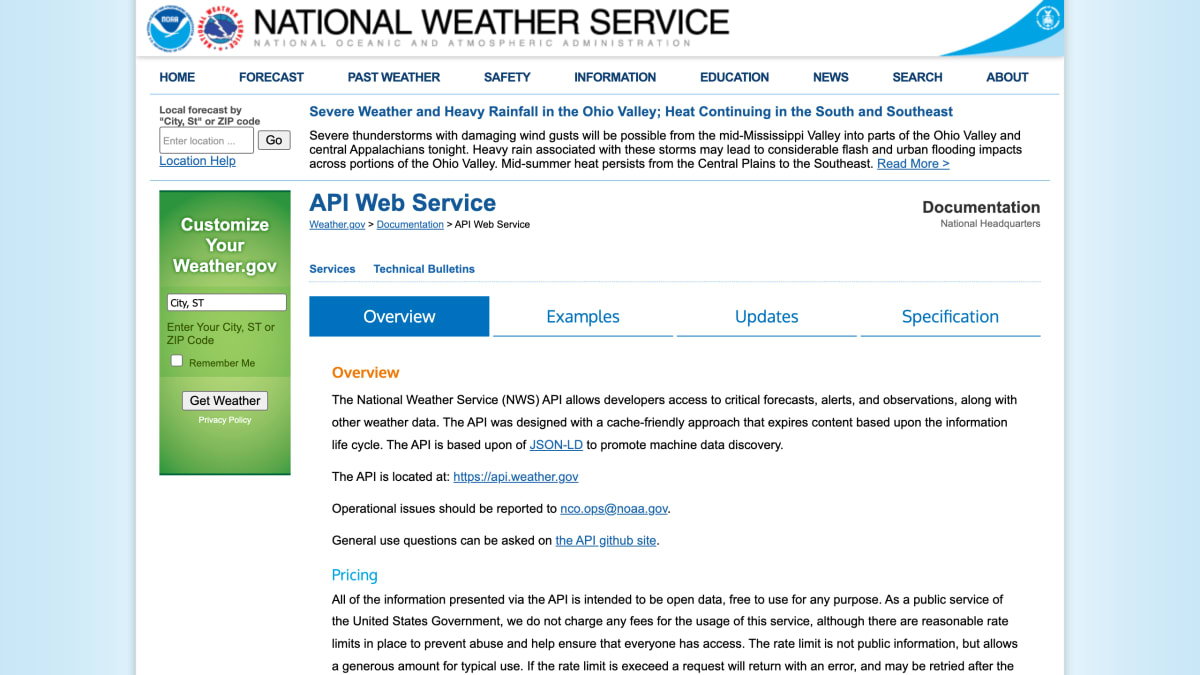Click the orange Overview section heading
Screen dimensions: 1200x675
(365, 373)
